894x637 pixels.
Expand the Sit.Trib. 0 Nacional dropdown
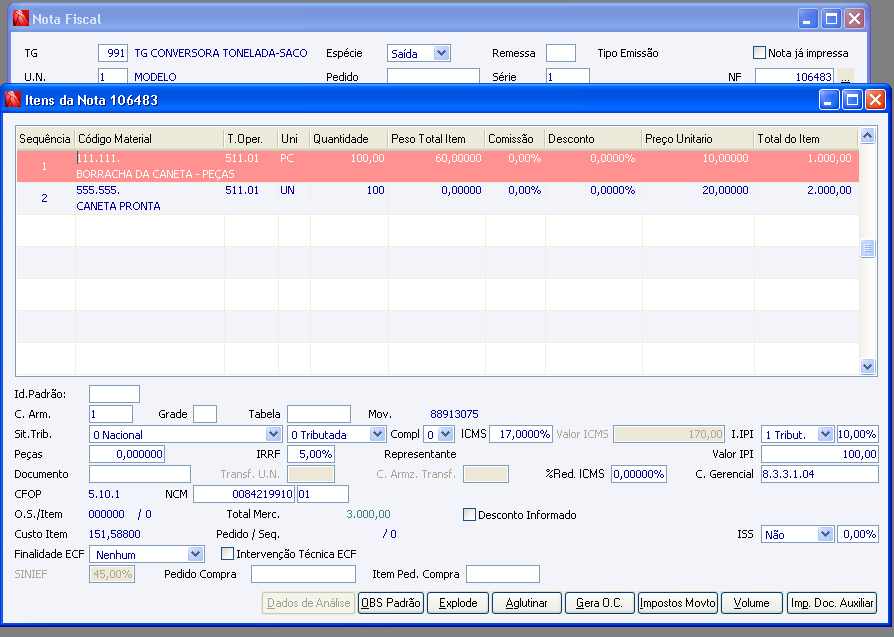click(x=273, y=434)
